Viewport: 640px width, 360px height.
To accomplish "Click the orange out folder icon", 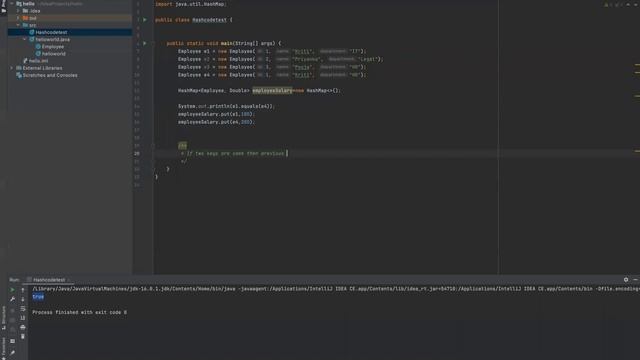I will 25,18.
